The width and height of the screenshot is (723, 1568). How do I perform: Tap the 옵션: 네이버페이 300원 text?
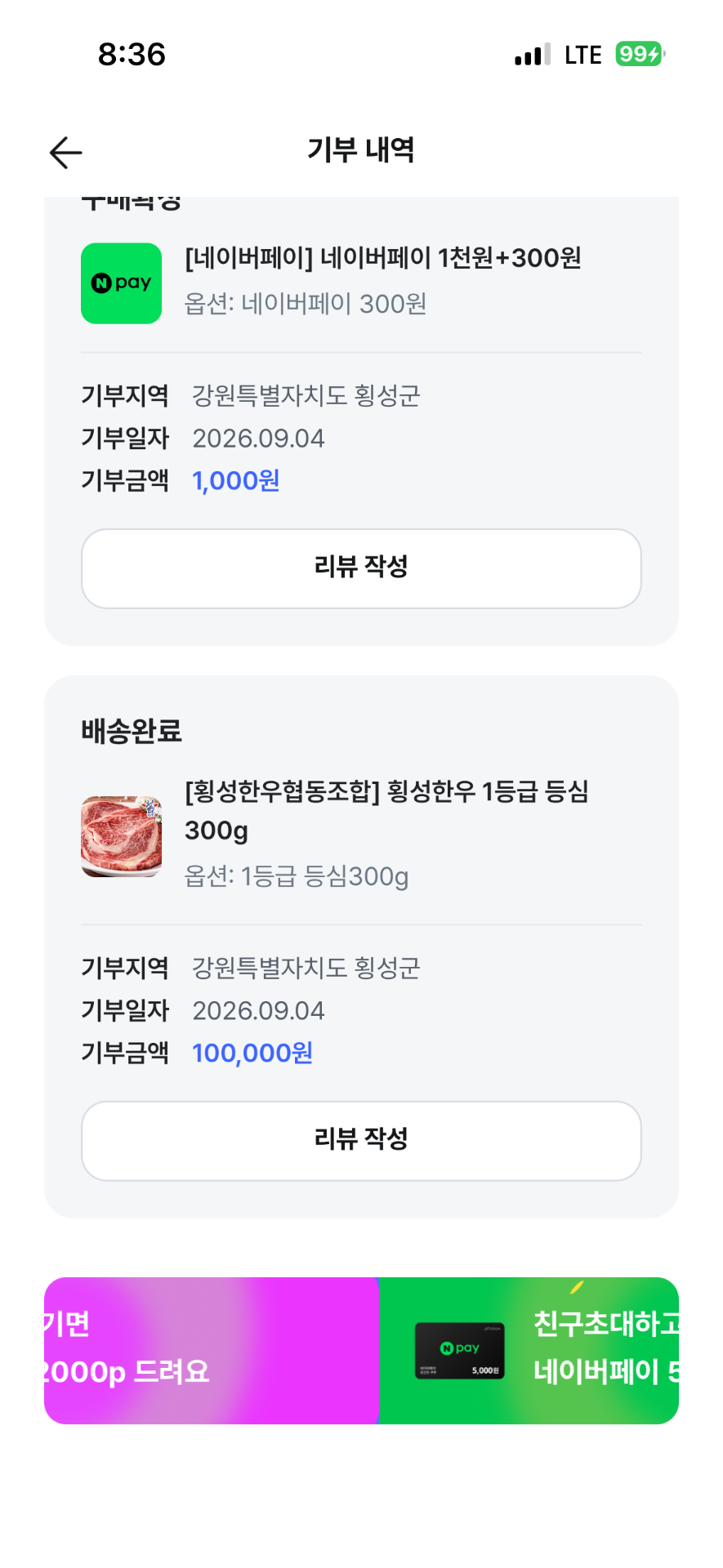306,304
